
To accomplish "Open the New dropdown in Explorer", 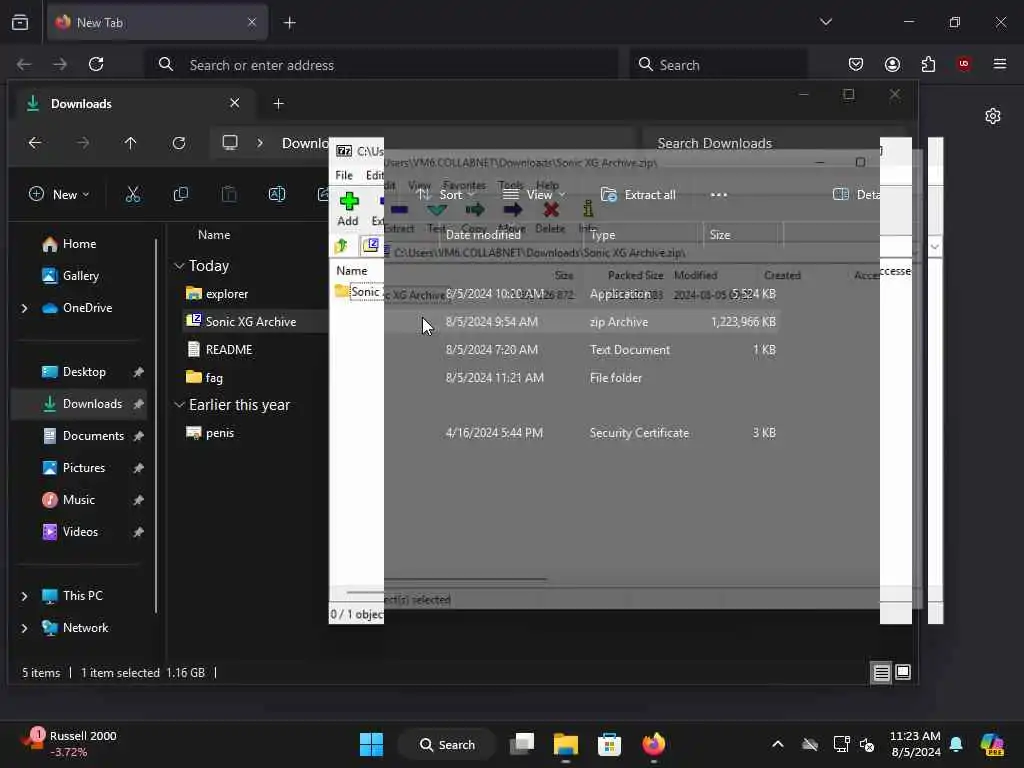I will pos(59,195).
